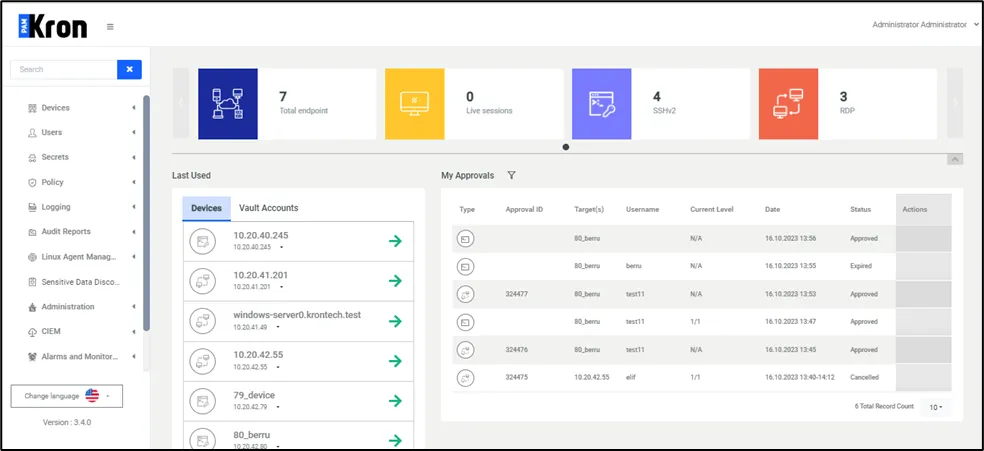
Task: Click the Users icon in the sidebar
Action: click(x=33, y=133)
